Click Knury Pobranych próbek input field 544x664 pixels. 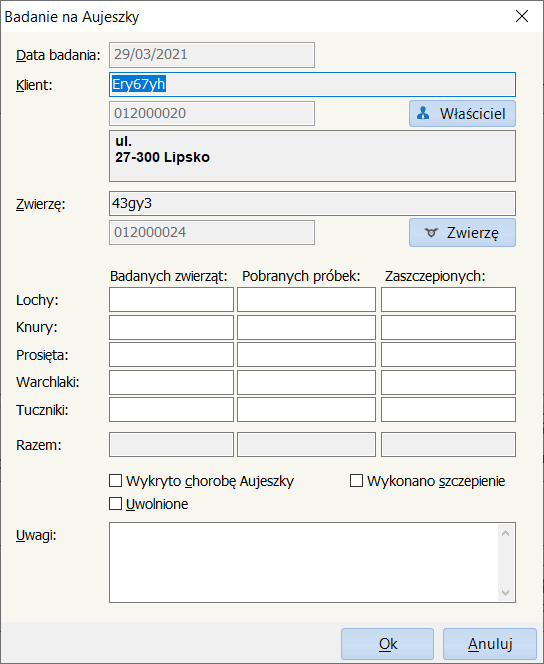point(307,327)
